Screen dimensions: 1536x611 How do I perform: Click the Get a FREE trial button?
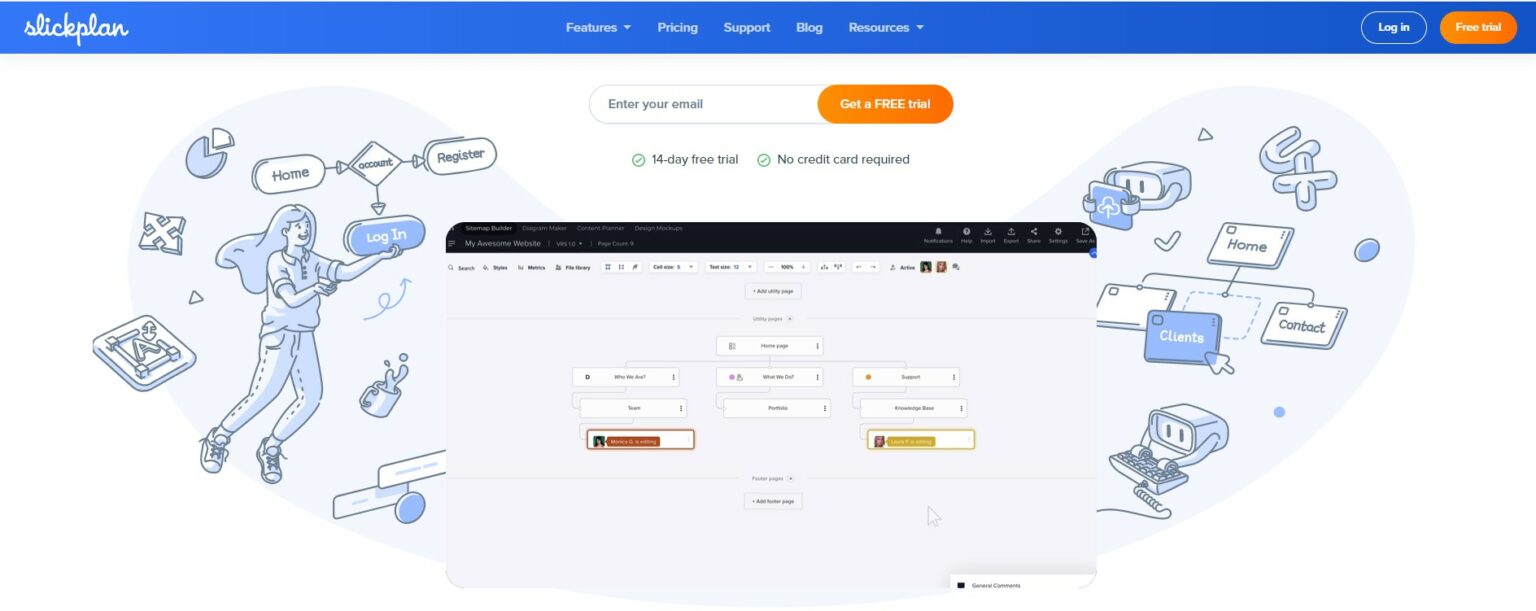[x=884, y=103]
